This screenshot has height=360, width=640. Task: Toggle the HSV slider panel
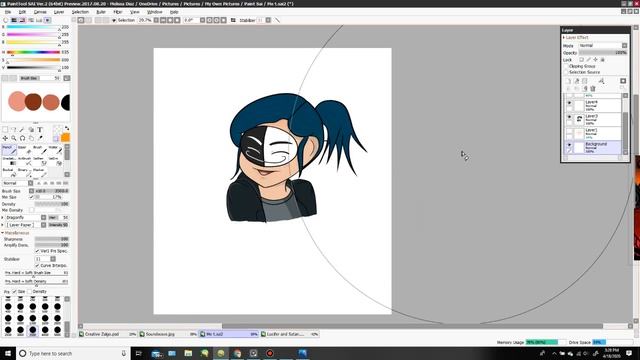pyautogui.click(x=22, y=20)
